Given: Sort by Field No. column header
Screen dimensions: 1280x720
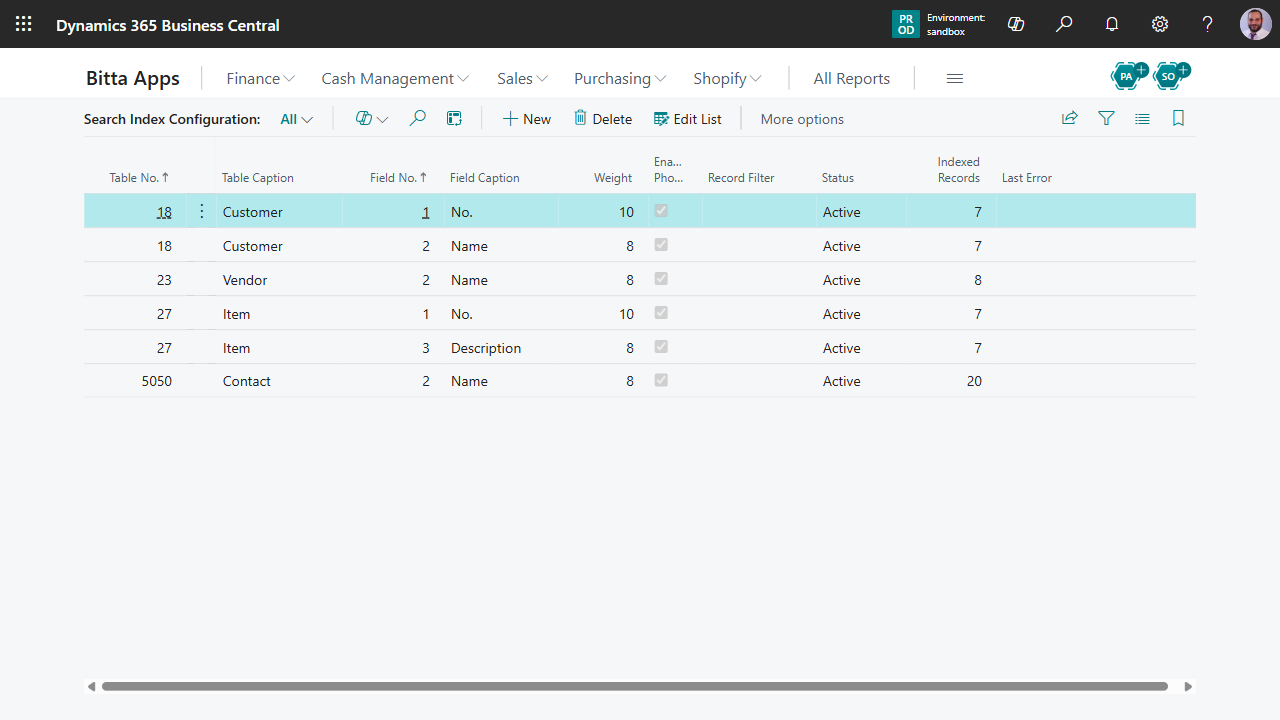Looking at the screenshot, I should point(398,177).
